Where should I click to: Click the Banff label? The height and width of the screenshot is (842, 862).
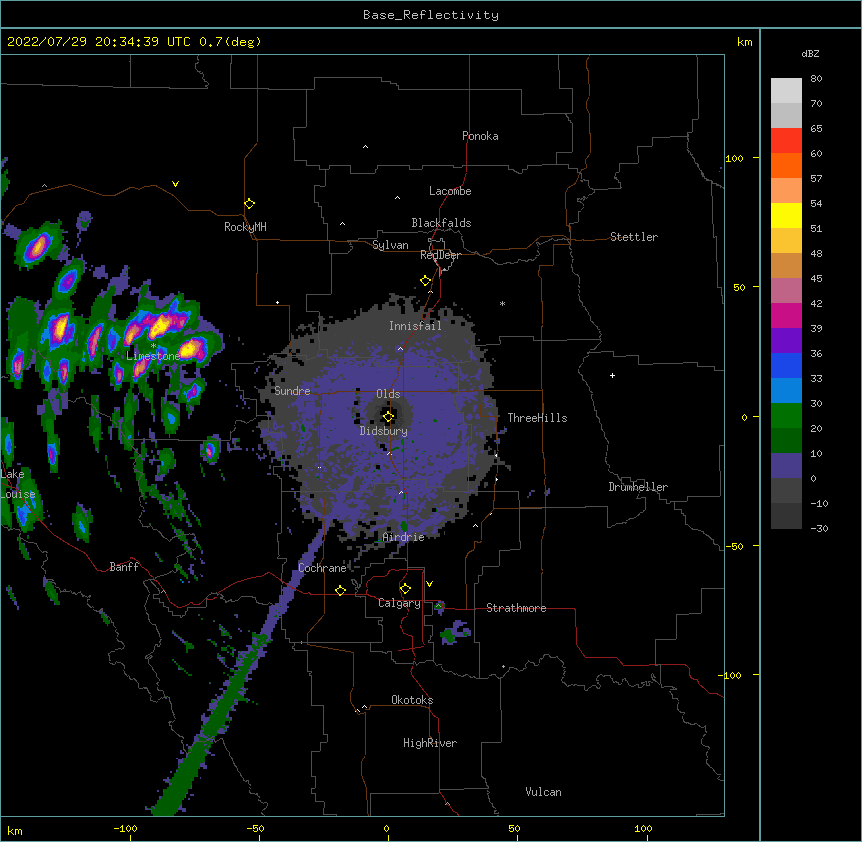124,567
